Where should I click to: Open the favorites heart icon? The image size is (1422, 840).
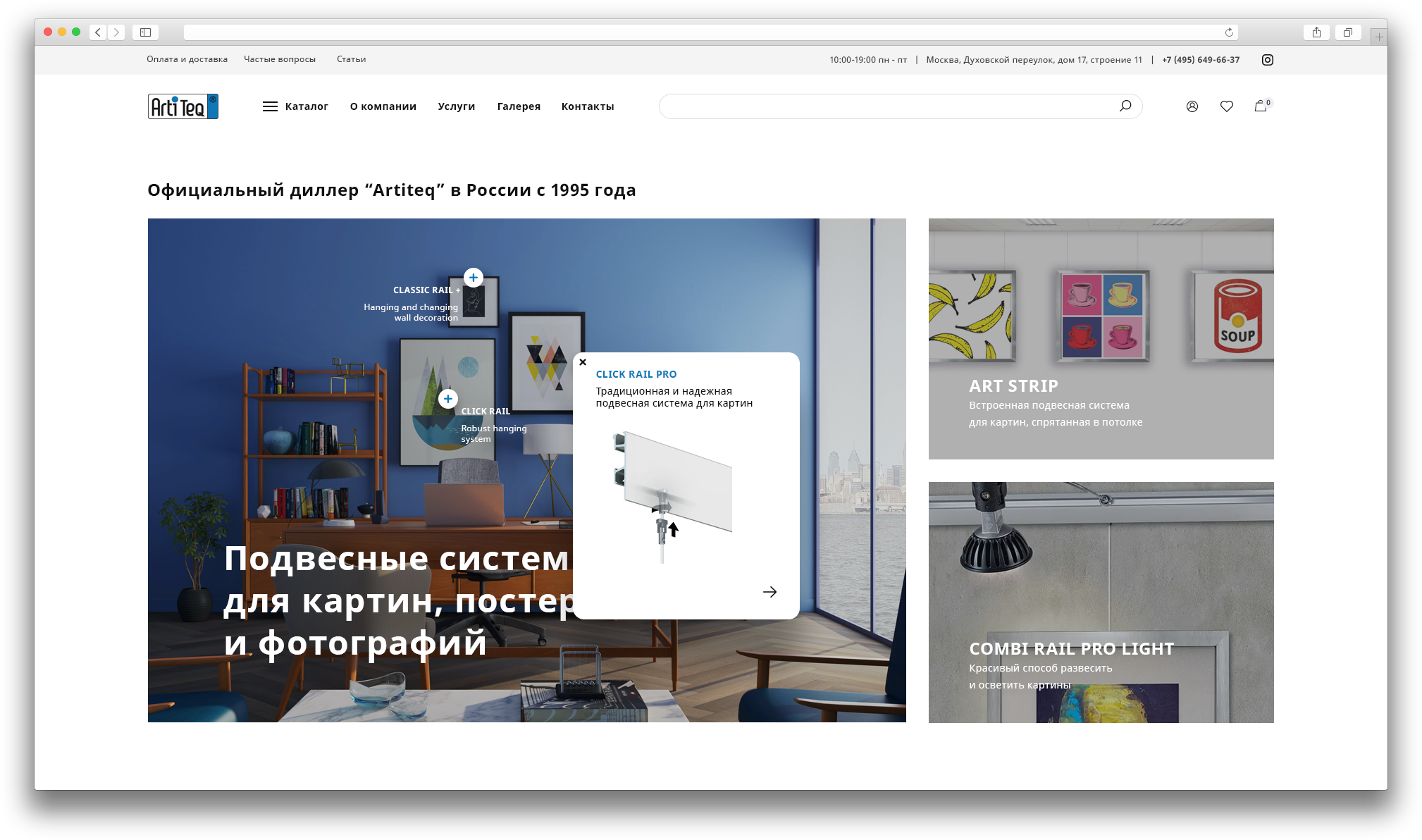point(1227,106)
